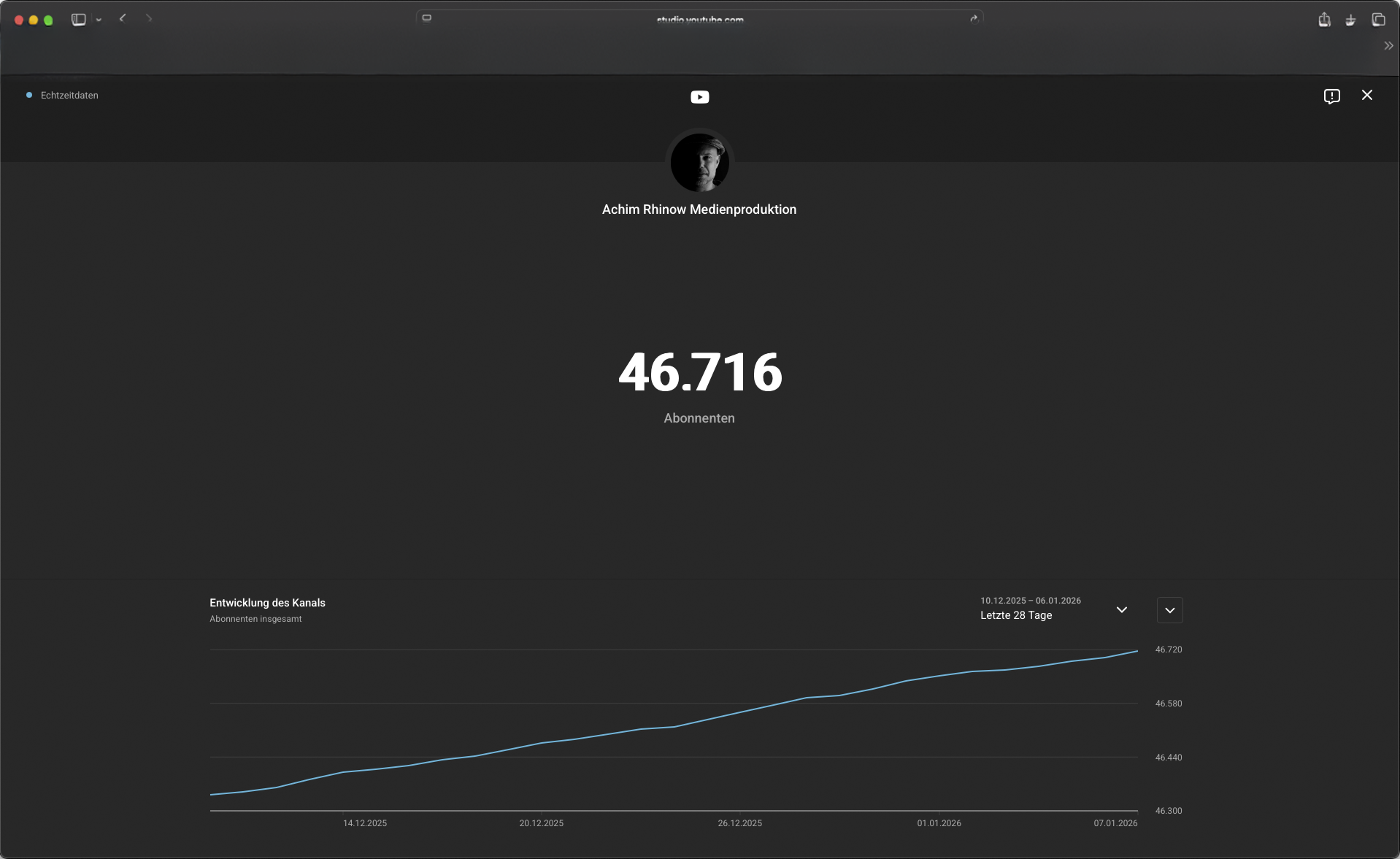Click the YouTube logo icon

tap(699, 97)
